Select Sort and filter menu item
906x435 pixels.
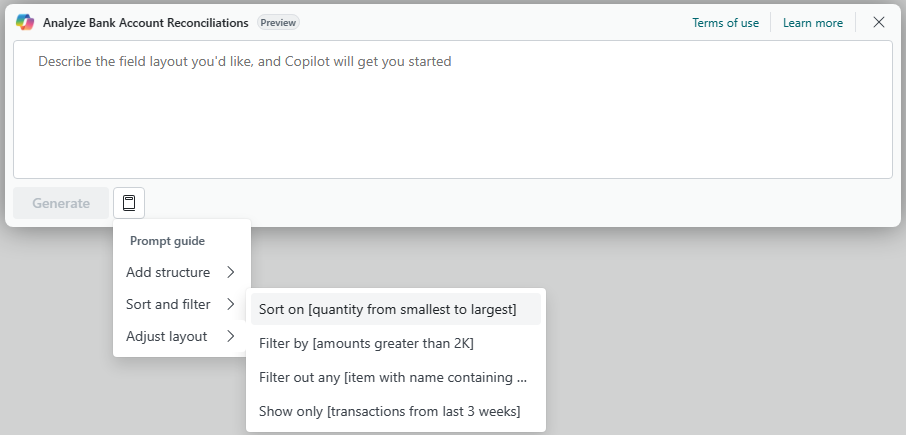[182, 304]
